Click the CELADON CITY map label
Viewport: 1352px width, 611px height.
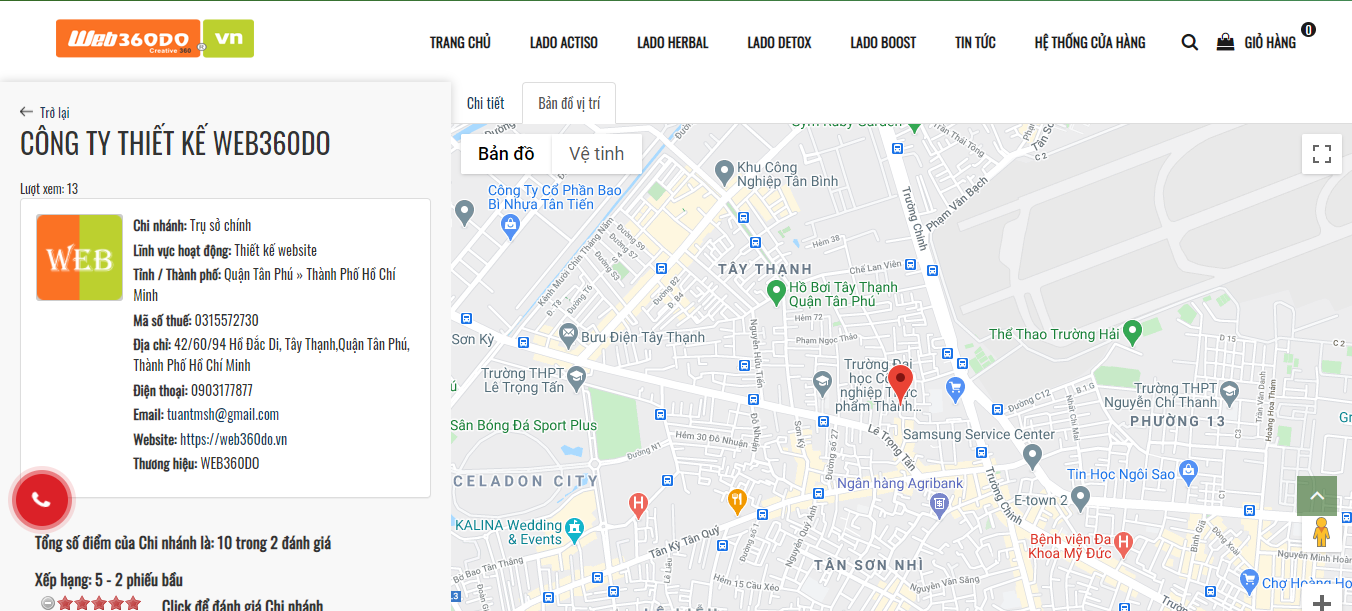pyautogui.click(x=526, y=481)
